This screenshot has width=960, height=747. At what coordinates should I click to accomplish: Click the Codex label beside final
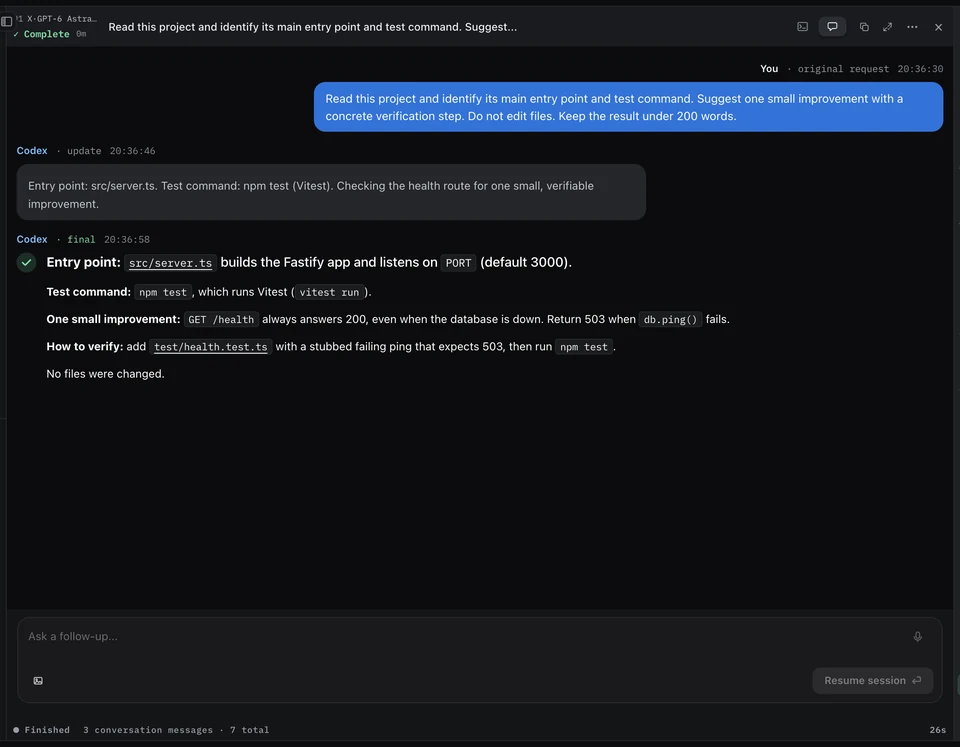click(32, 239)
